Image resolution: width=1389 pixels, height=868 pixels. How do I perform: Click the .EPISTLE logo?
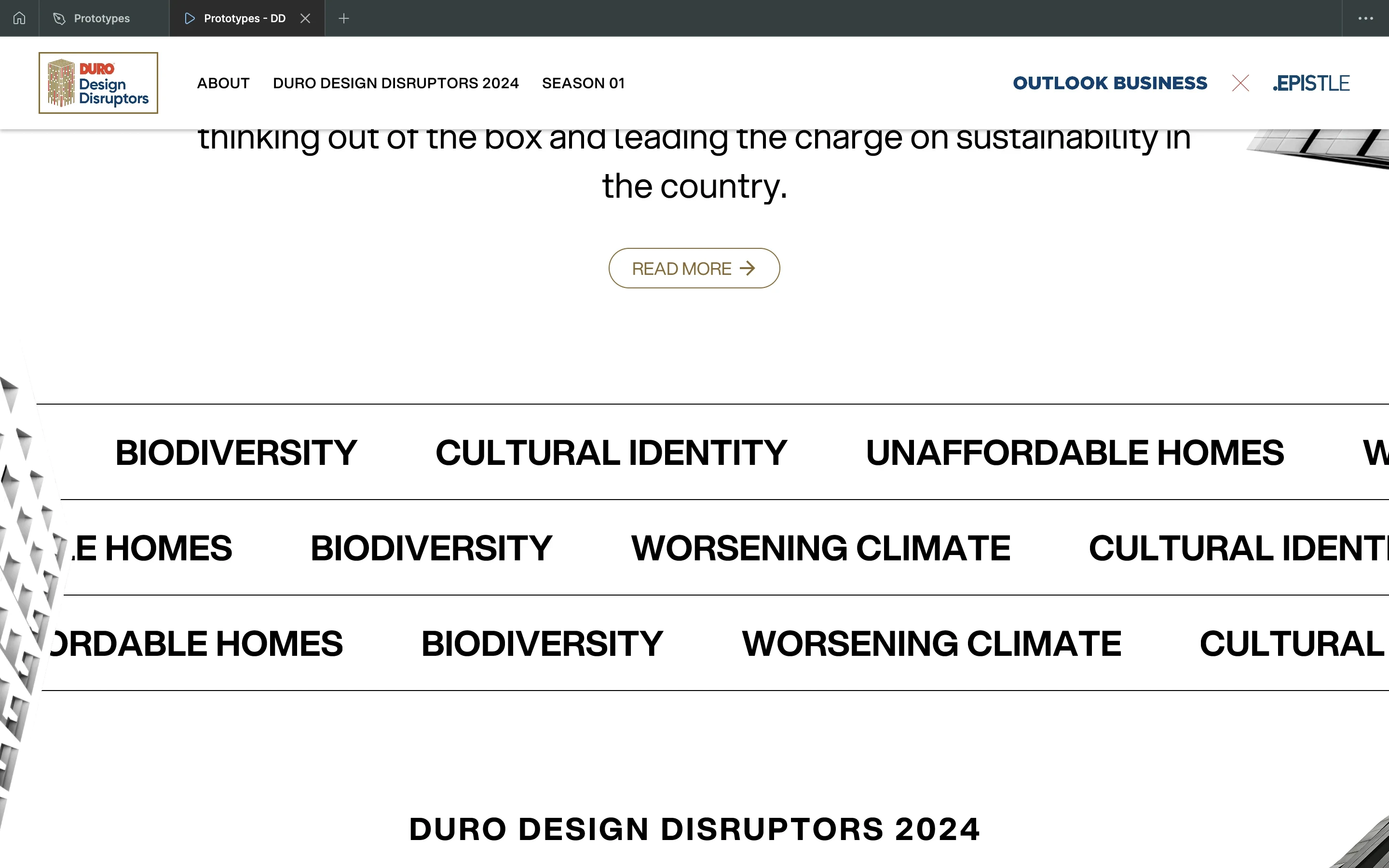tap(1311, 83)
